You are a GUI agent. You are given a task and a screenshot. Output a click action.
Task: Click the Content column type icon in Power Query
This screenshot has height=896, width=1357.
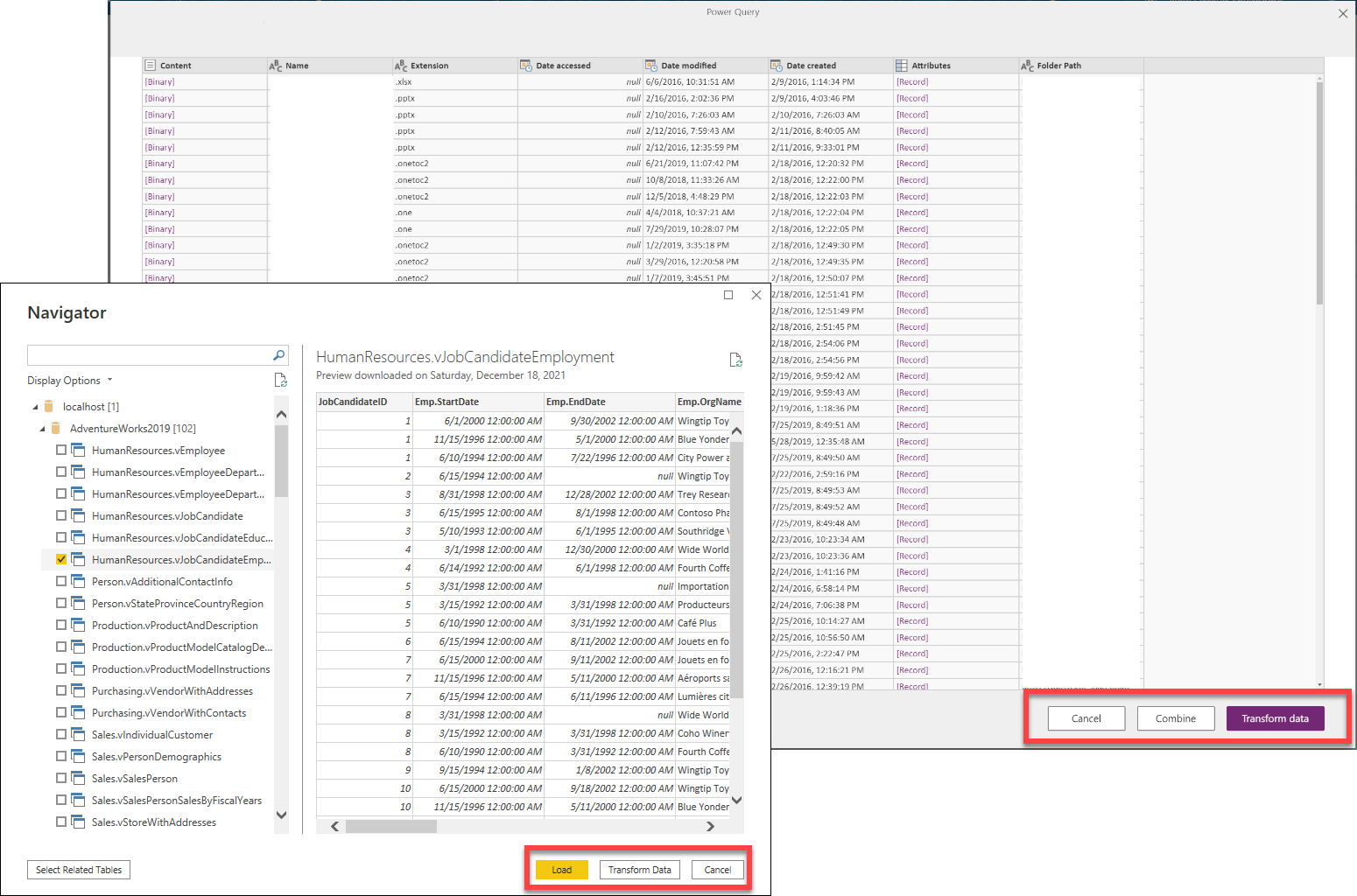click(x=151, y=66)
